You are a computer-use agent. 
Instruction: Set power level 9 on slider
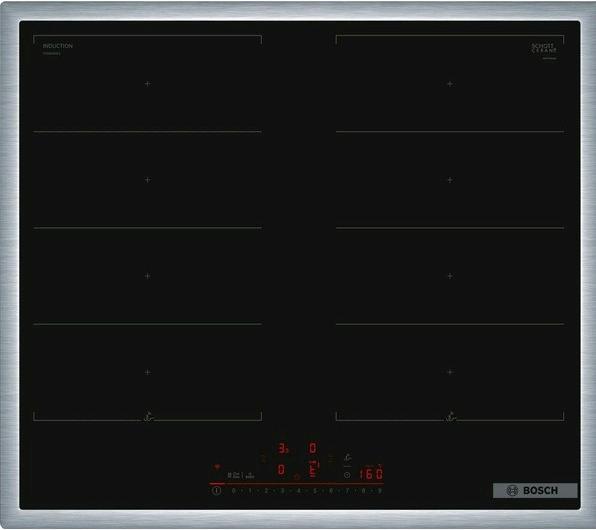[379, 491]
